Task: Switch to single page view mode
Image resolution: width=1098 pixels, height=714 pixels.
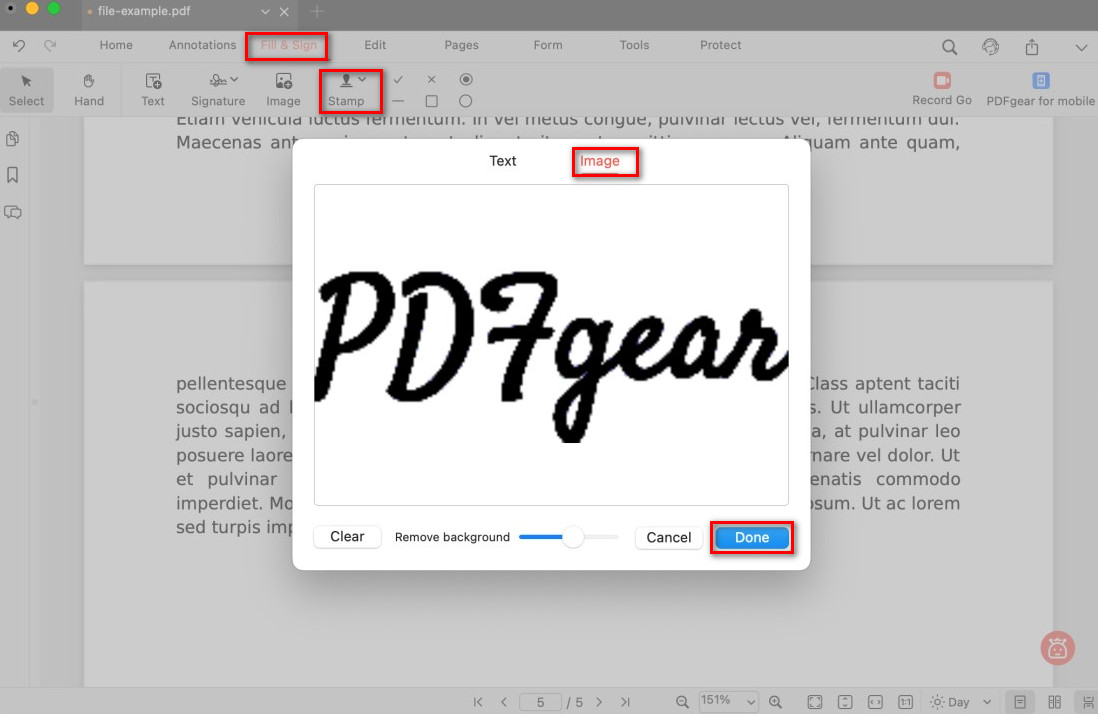Action: point(1020,701)
